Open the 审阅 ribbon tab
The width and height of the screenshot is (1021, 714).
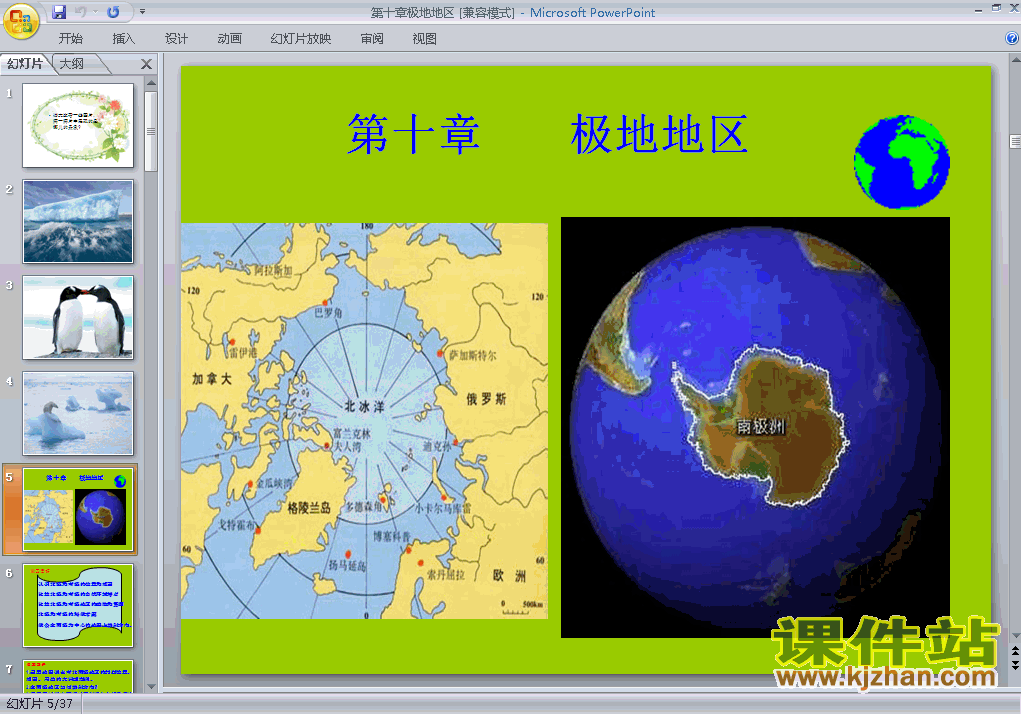tap(372, 38)
